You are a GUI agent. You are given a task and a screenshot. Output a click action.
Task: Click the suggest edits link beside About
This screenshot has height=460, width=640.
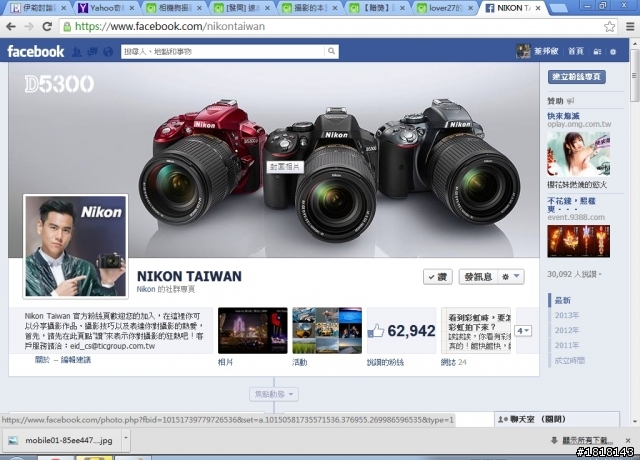pos(76,360)
